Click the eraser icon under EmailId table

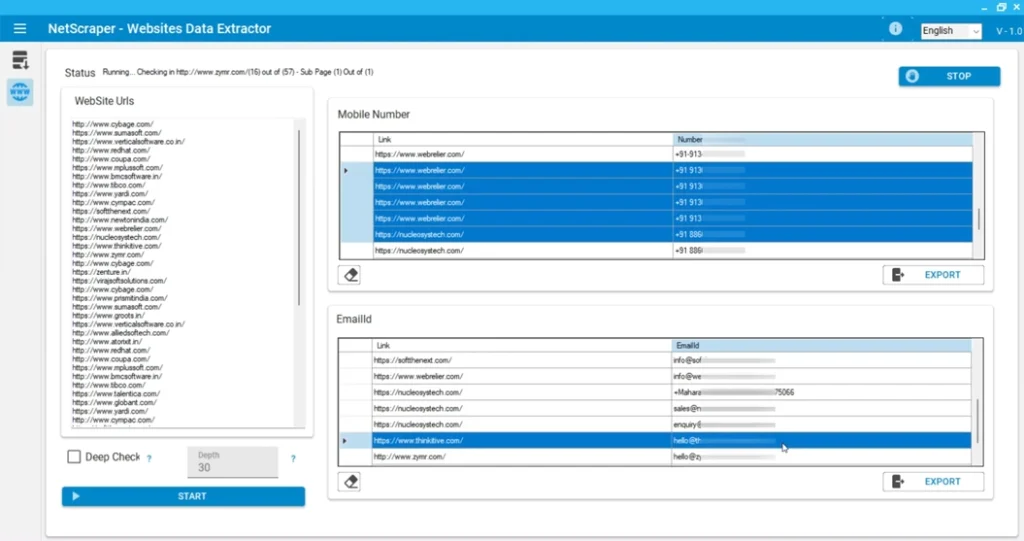(350, 482)
